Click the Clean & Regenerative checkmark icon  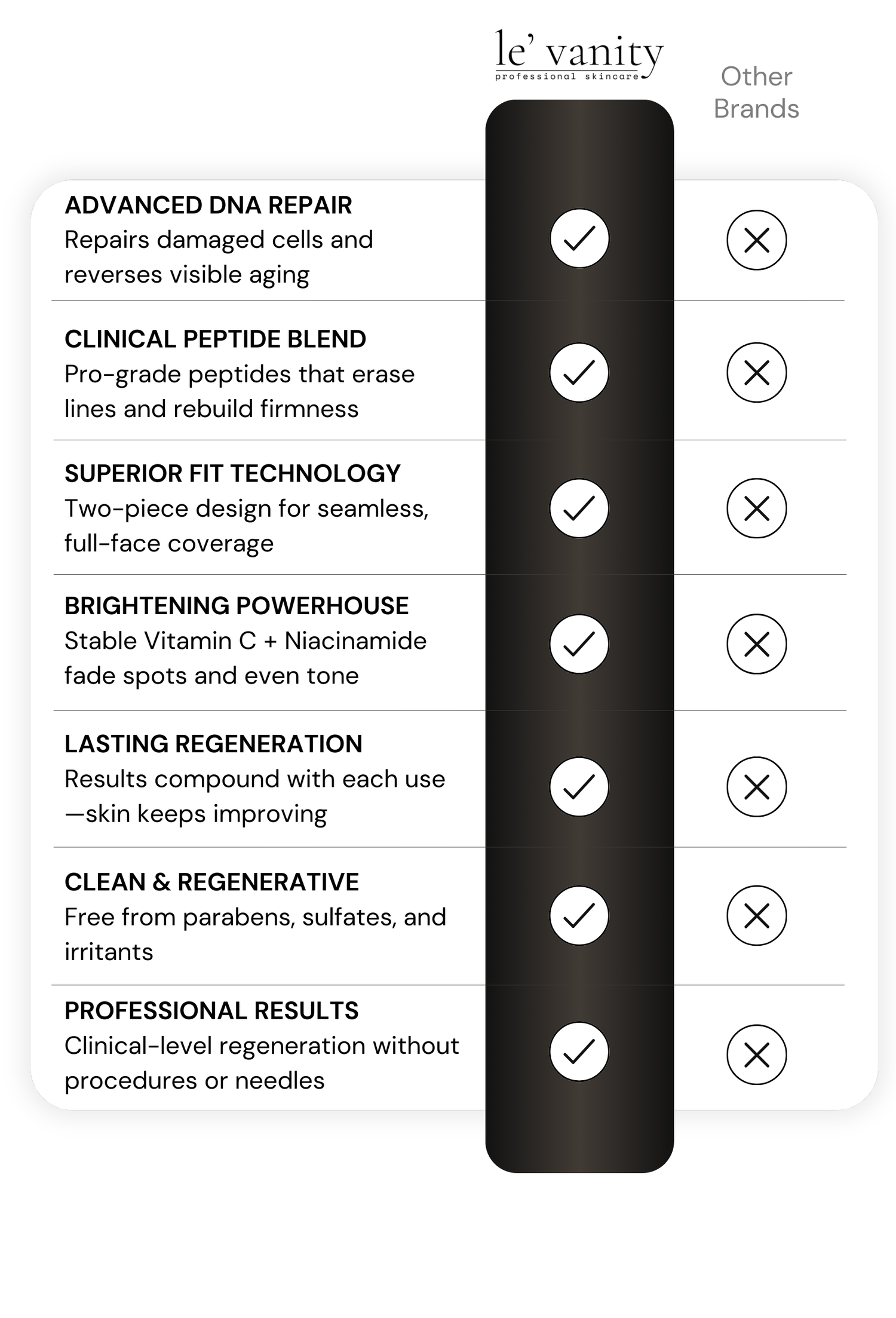(579, 915)
